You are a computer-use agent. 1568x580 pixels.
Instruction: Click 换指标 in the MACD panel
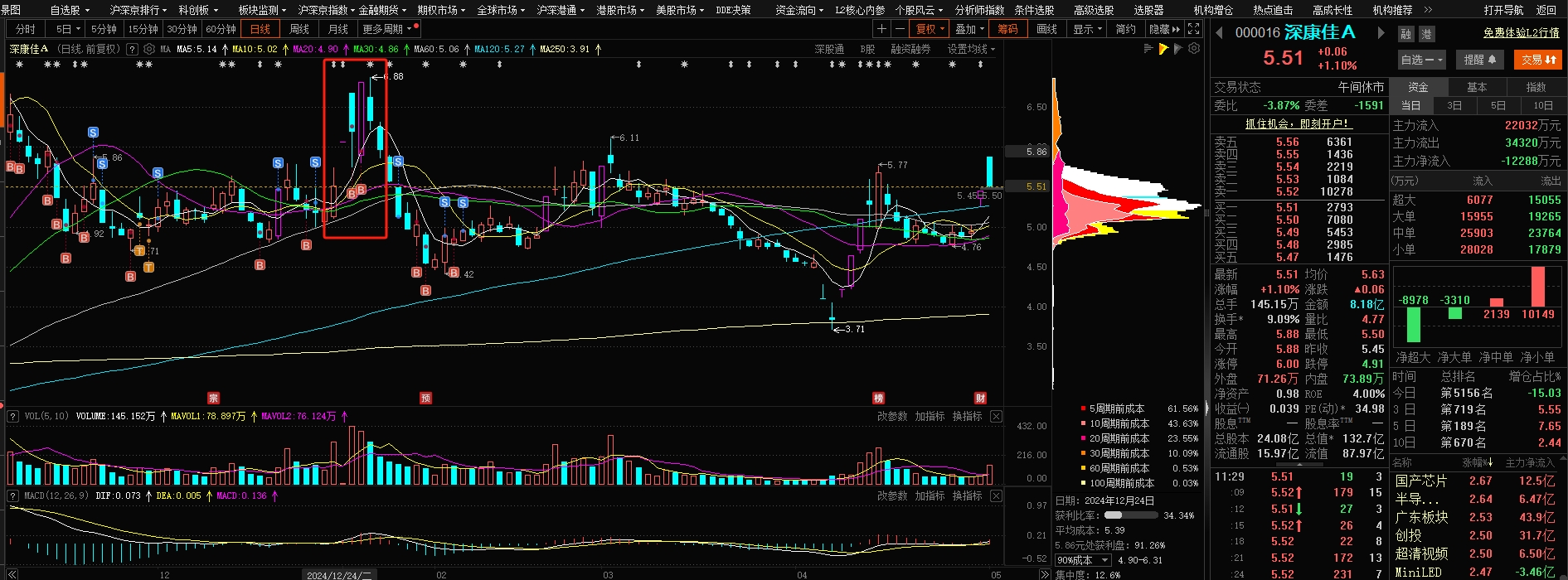pyautogui.click(x=967, y=495)
